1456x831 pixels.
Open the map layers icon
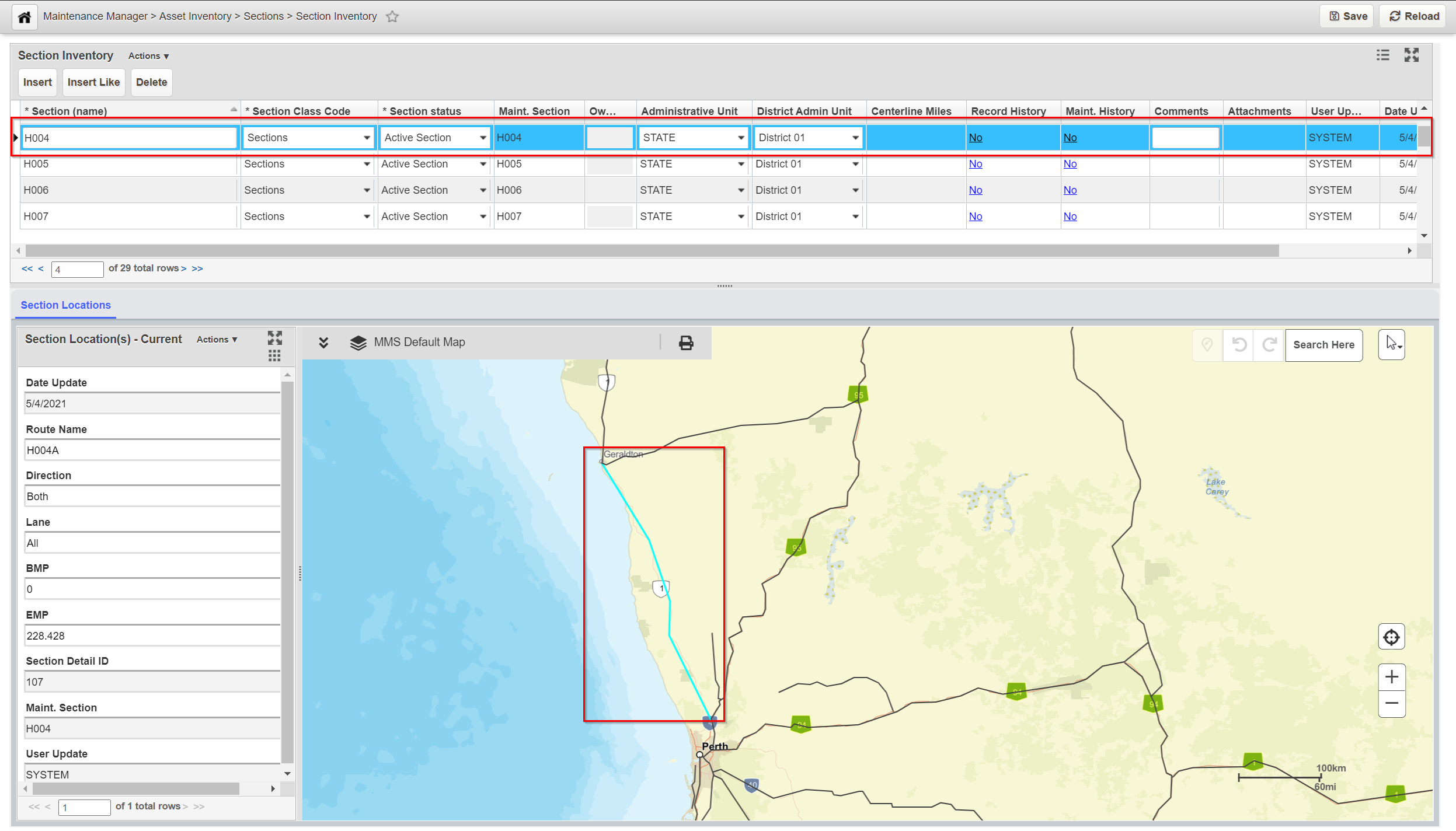(358, 343)
